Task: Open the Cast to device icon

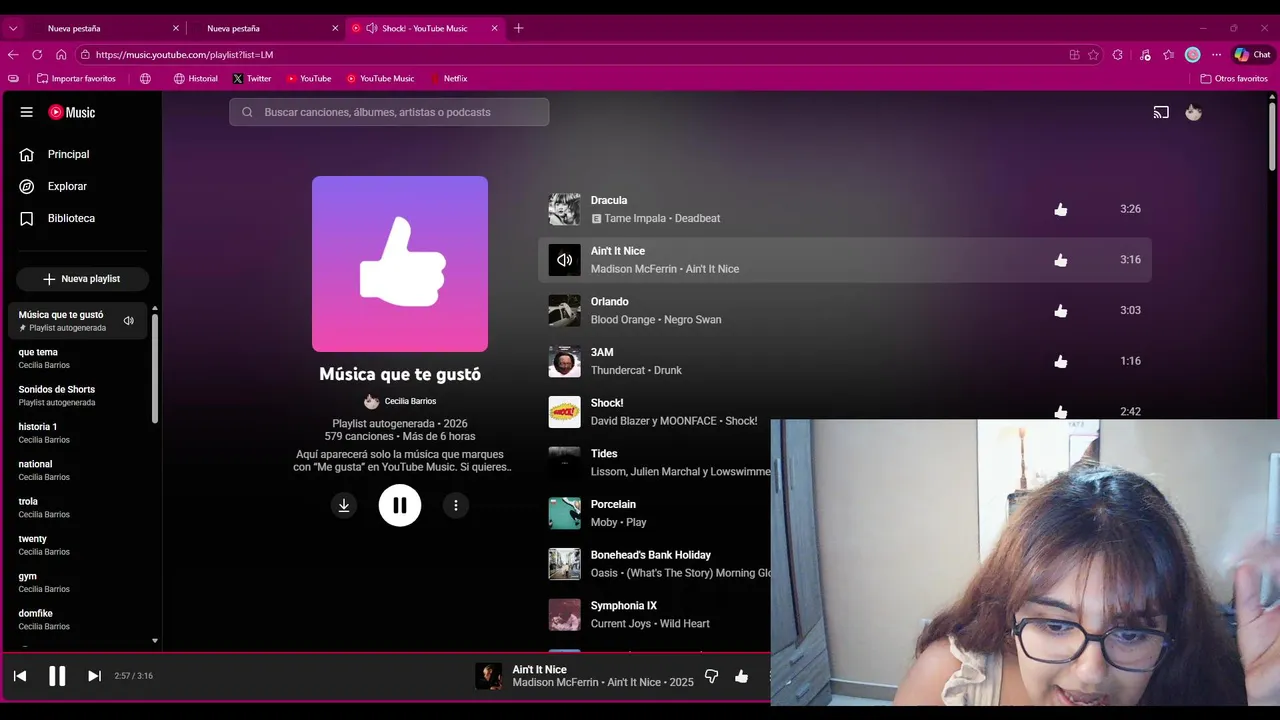Action: point(1161,112)
